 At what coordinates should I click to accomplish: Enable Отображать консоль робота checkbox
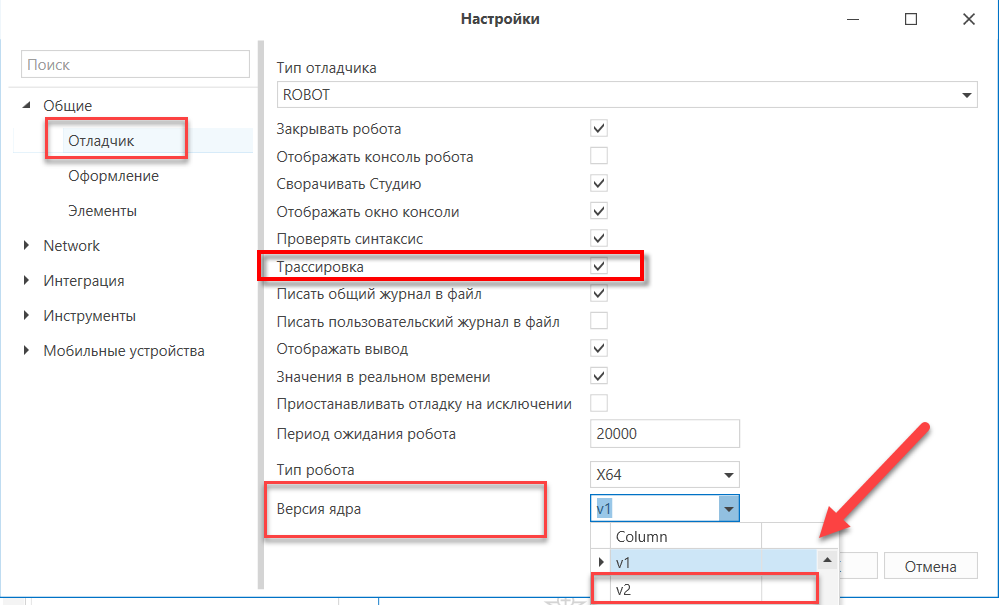(599, 156)
